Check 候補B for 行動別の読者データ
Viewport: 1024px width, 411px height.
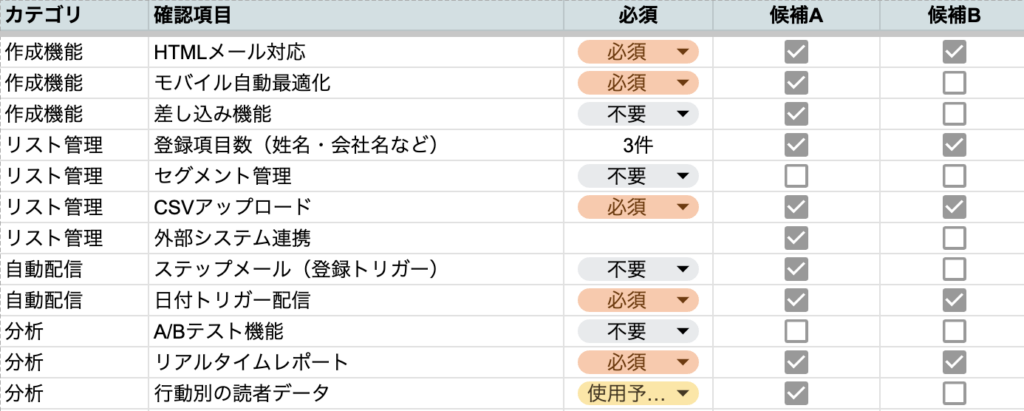tap(953, 393)
